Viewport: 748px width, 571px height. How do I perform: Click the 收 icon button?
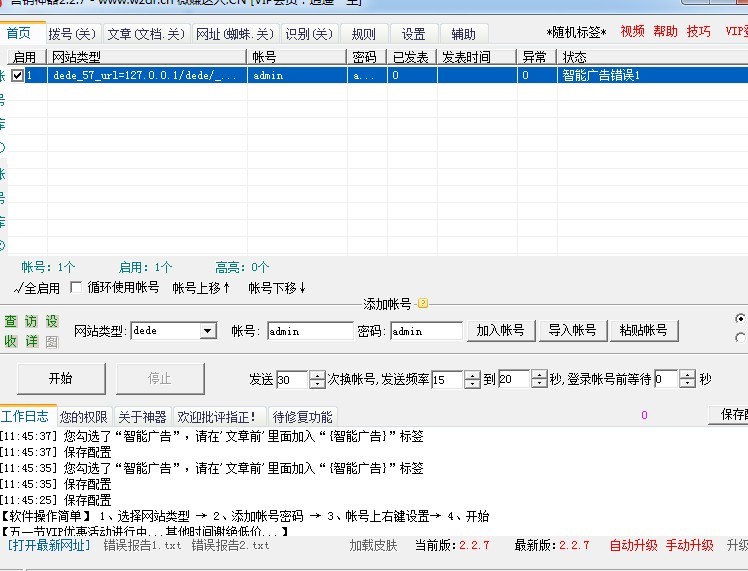pyautogui.click(x=11, y=341)
